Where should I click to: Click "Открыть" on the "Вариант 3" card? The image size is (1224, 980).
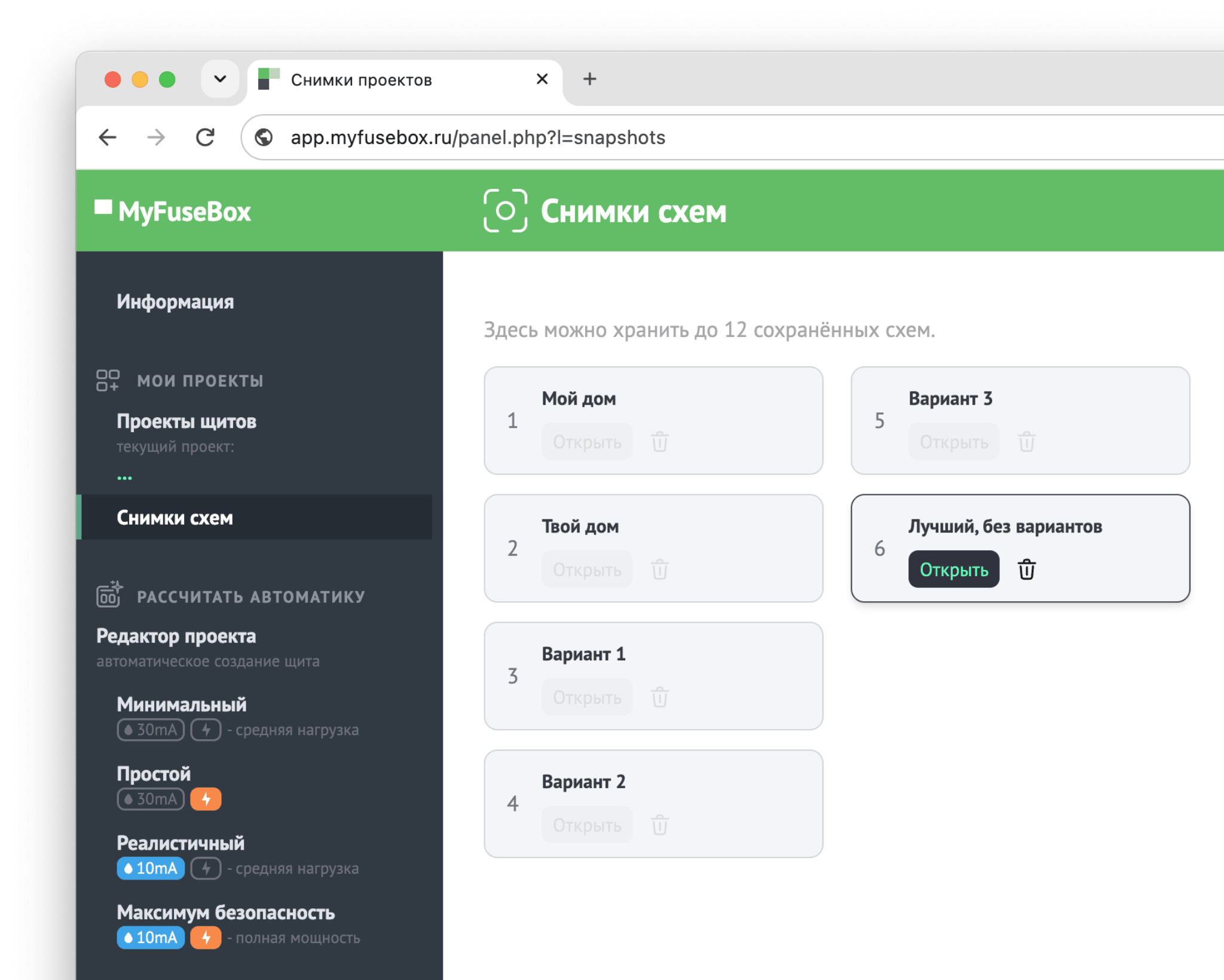[x=954, y=442]
